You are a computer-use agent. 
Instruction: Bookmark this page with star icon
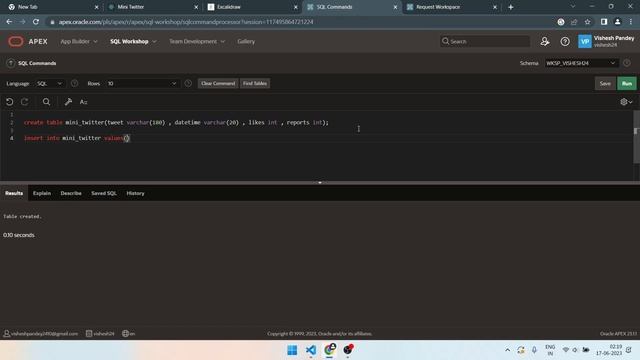point(587,22)
